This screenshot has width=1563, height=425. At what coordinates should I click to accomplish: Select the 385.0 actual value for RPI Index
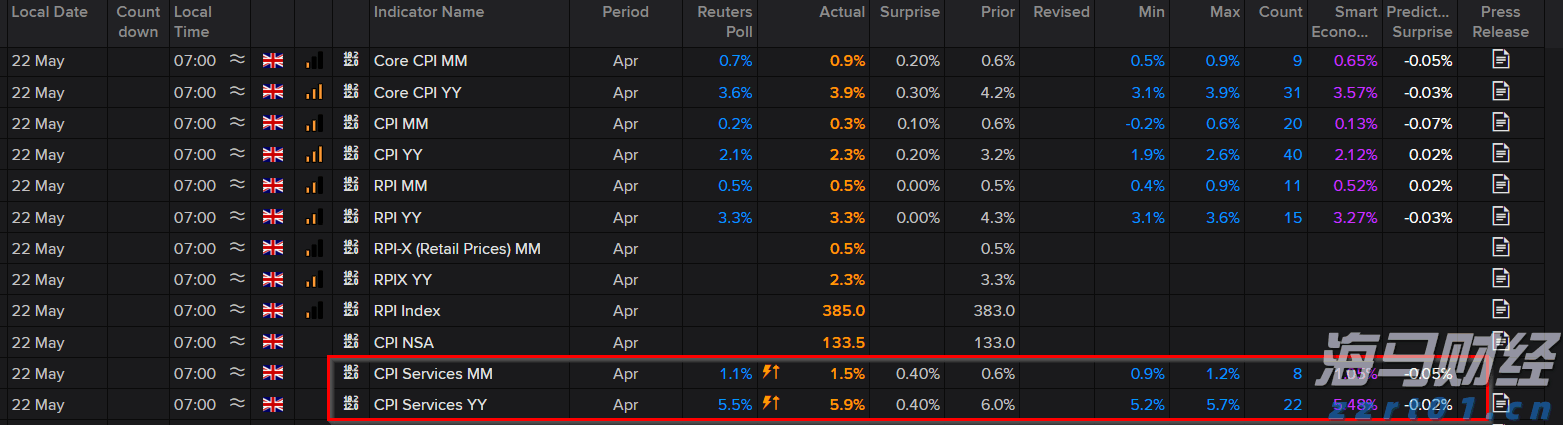pos(845,311)
